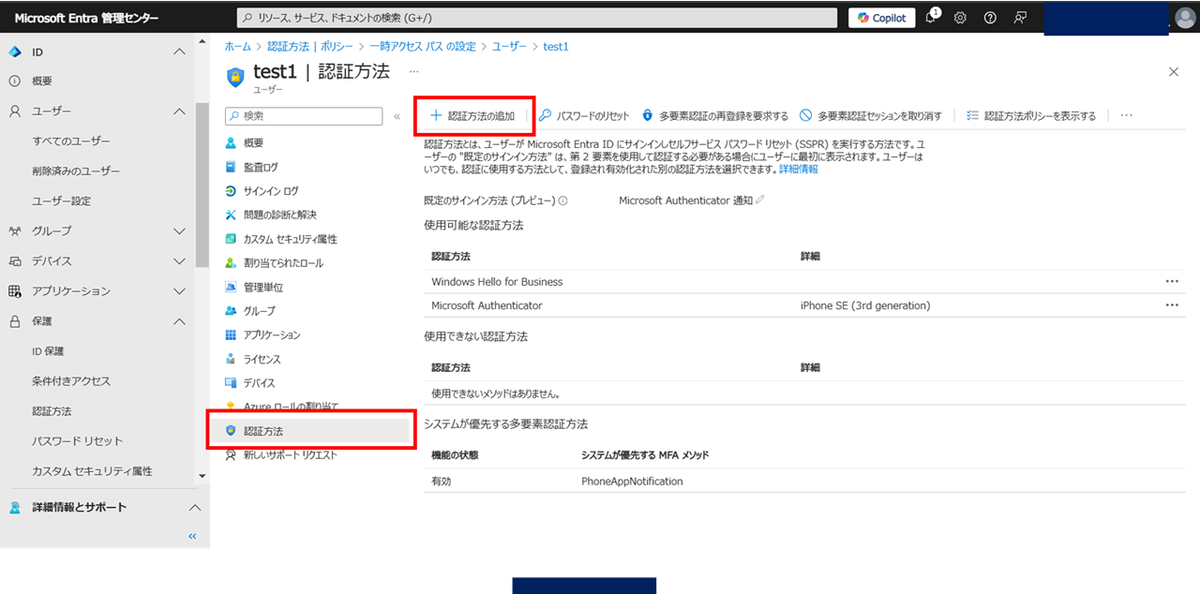
Task: Go to 一時アクセス パス の設定 breadcrumb
Action: [x=422, y=46]
